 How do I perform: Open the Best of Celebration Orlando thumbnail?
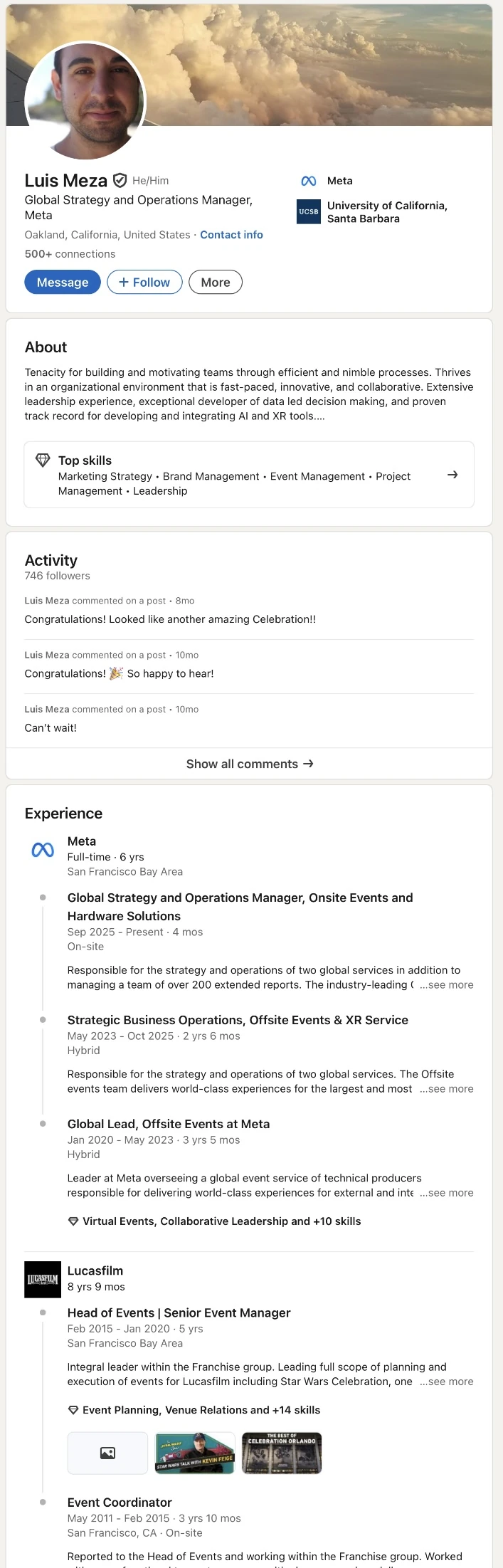coord(282,1453)
